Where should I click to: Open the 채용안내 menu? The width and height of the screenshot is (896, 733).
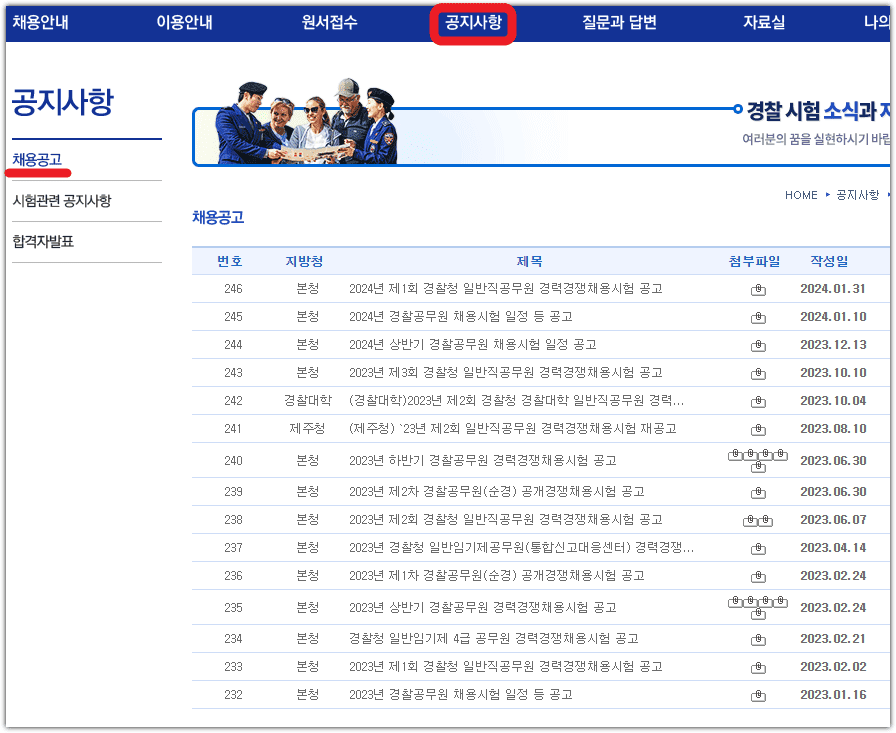click(37, 18)
